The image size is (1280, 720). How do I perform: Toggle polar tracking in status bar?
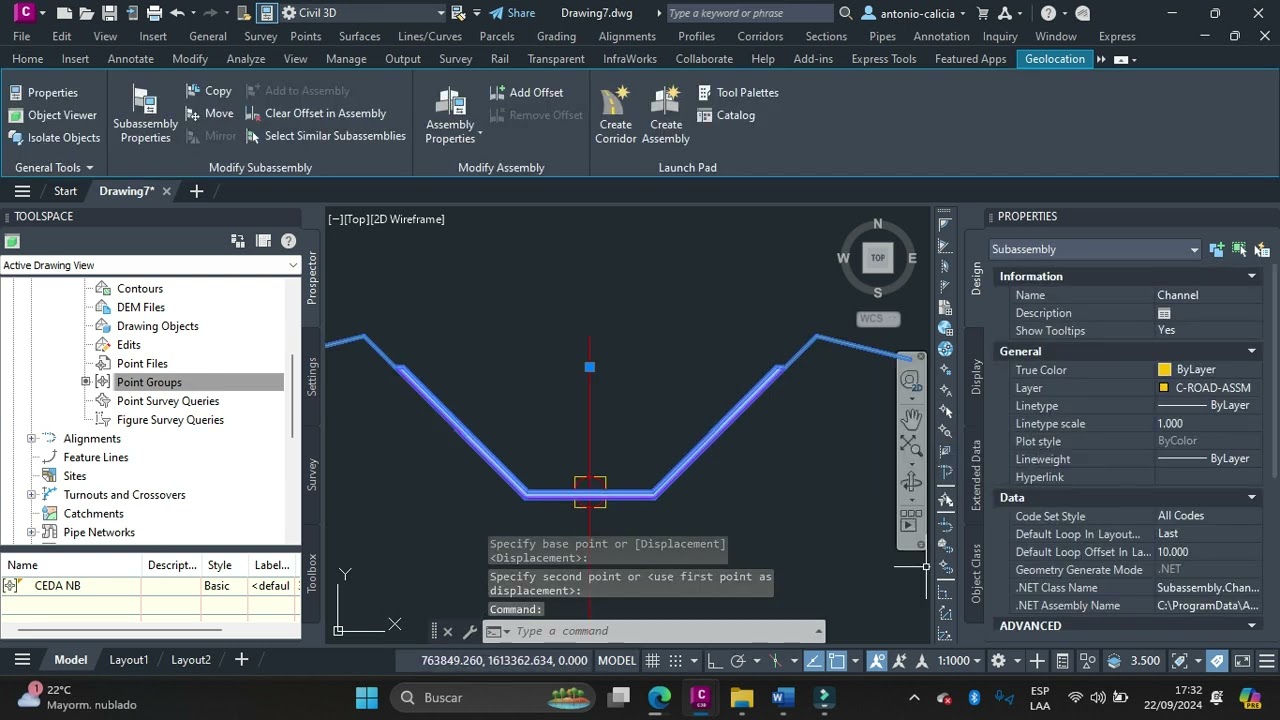tap(738, 661)
